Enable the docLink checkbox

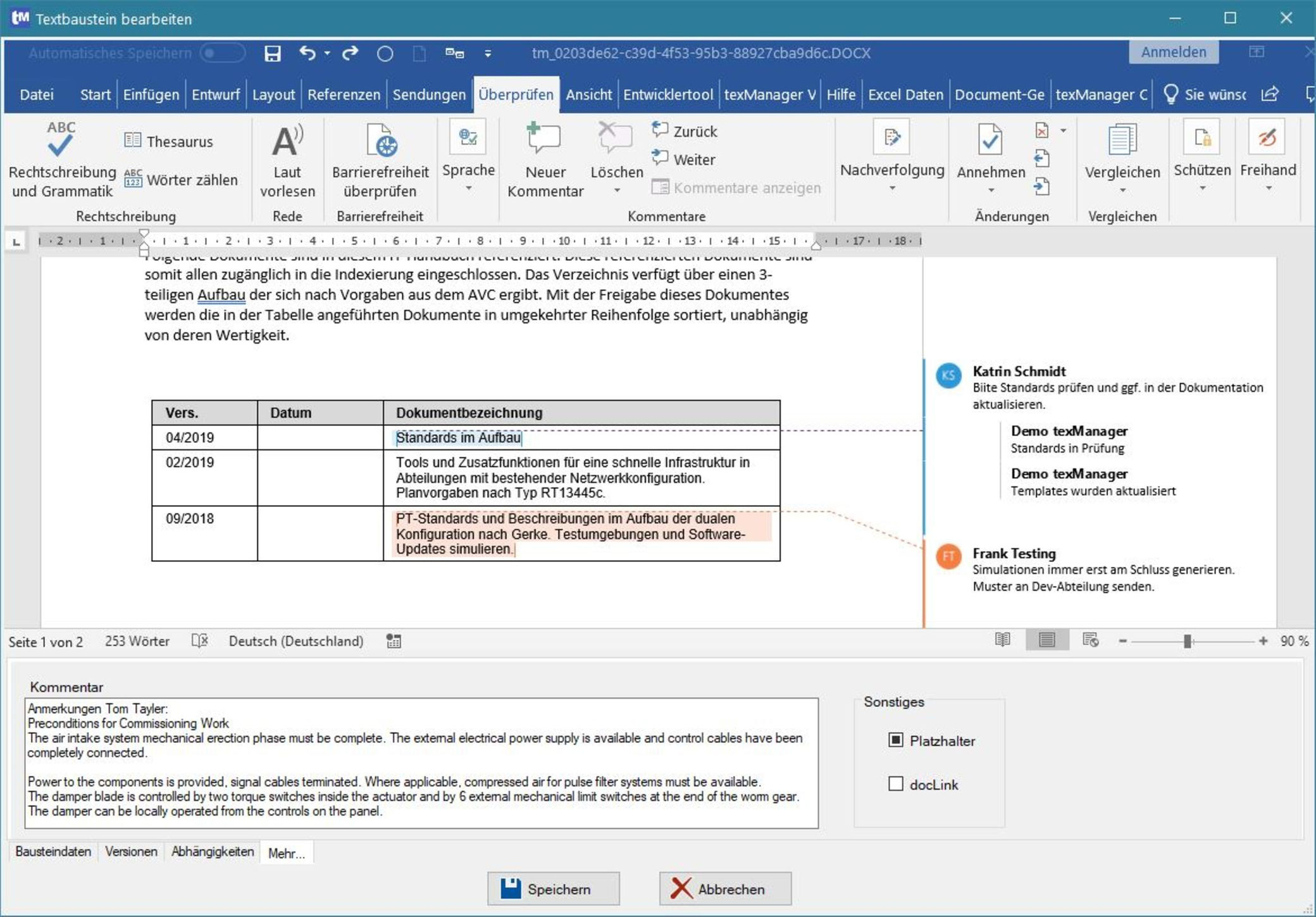(895, 783)
